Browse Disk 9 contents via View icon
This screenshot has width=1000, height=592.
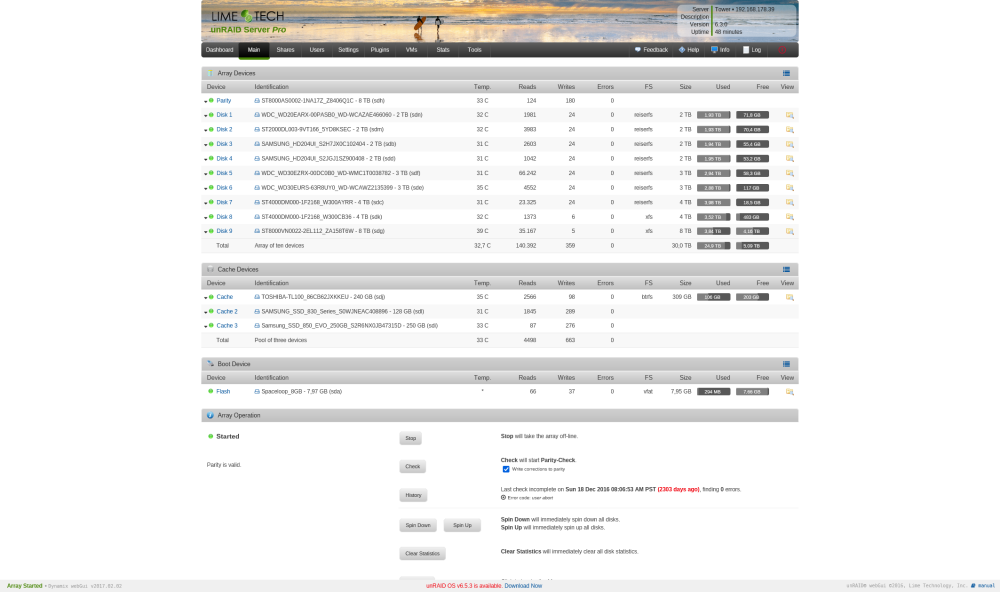790,232
